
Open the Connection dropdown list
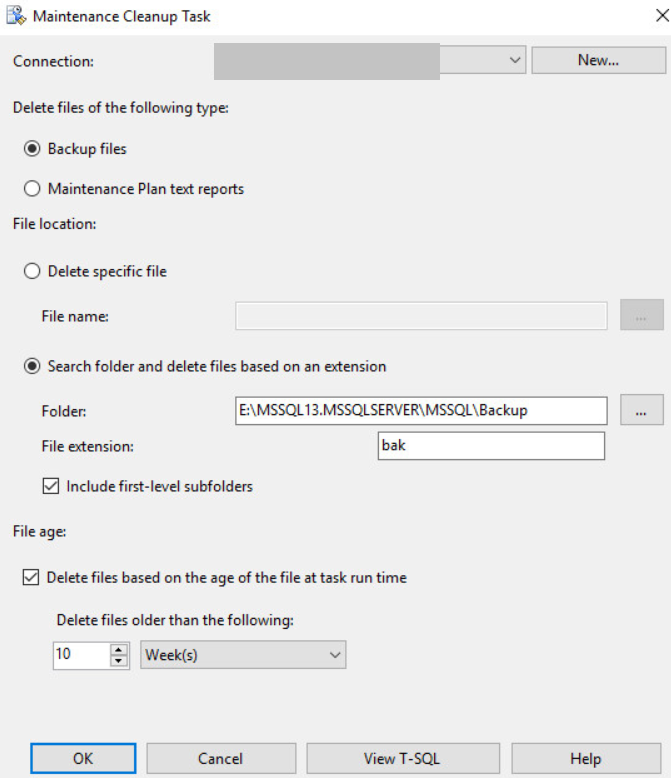(515, 60)
